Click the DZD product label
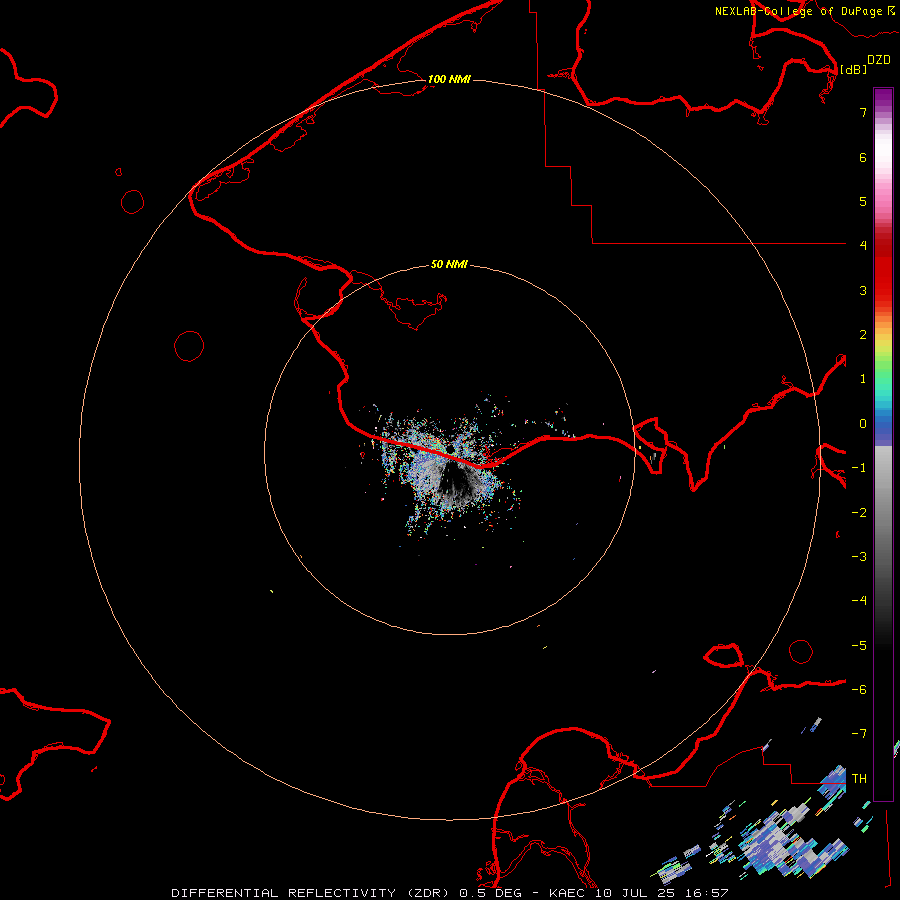This screenshot has height=900, width=900. [879, 60]
